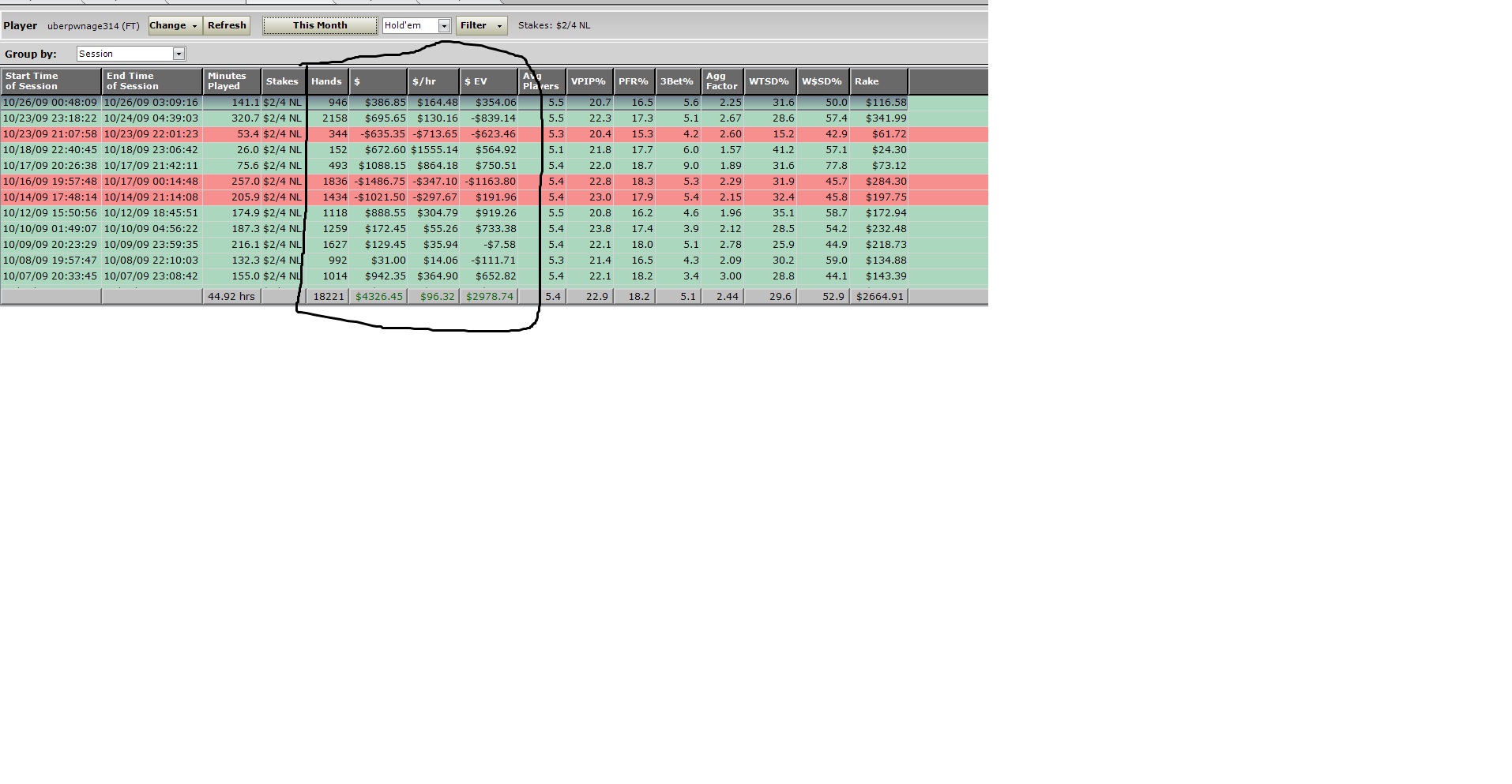1512x784 pixels.
Task: Click the -$1486.75 winnings cell
Action: 378,182
